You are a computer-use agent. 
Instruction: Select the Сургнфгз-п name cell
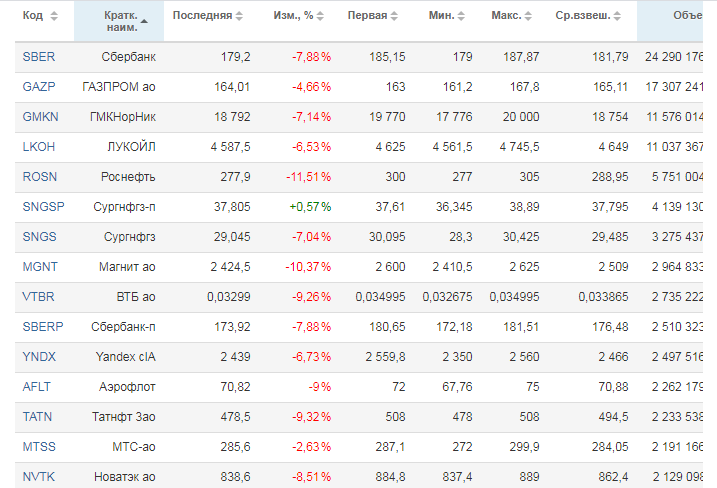124,207
